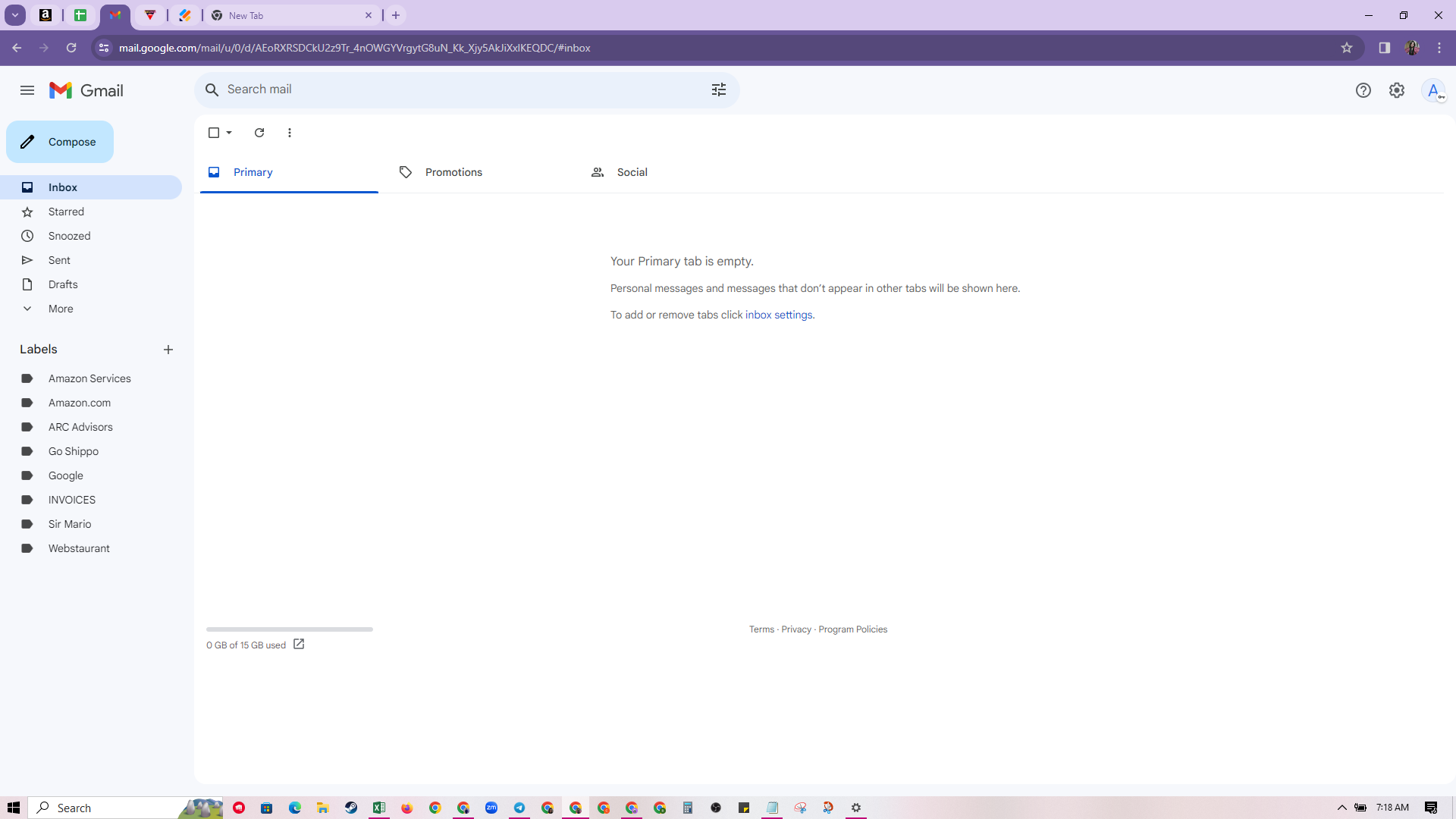Open storage management external link icon
This screenshot has width=1456, height=819.
point(299,644)
